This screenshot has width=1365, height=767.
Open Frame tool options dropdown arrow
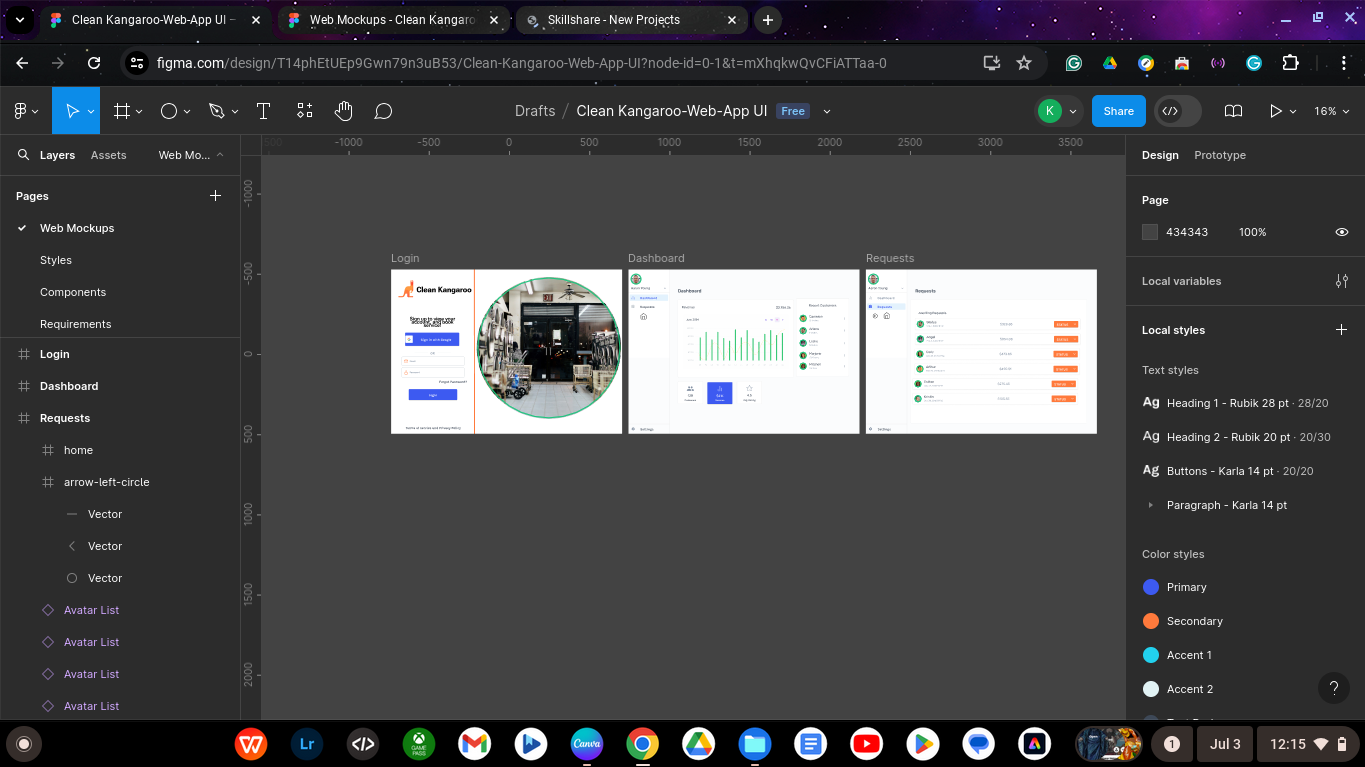[x=139, y=112]
